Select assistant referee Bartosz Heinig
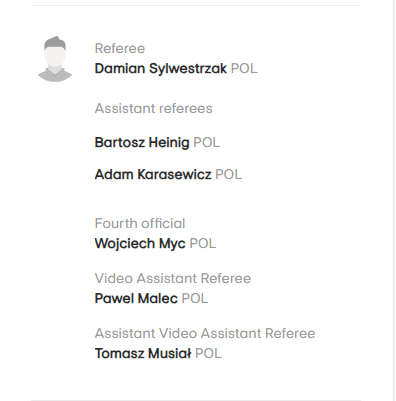This screenshot has height=401, width=396. (x=142, y=143)
